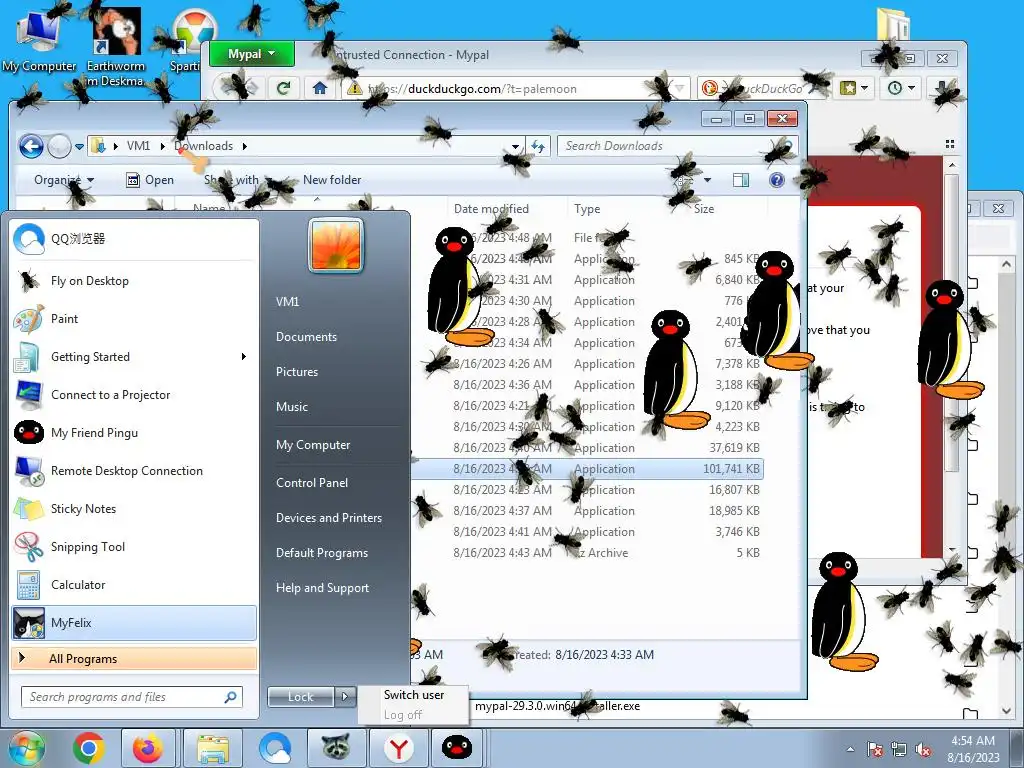The height and width of the screenshot is (768, 1024).
Task: Open Explorer address bar history dropdown
Action: (515, 146)
